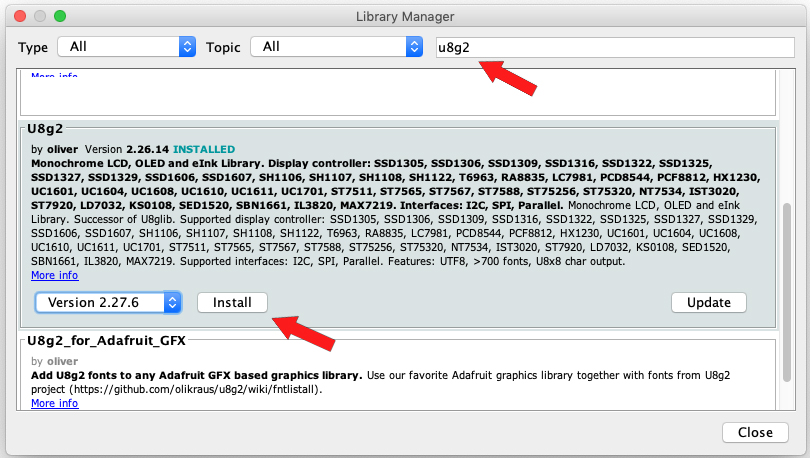Click the red close window button
The height and width of the screenshot is (458, 810).
20,16
